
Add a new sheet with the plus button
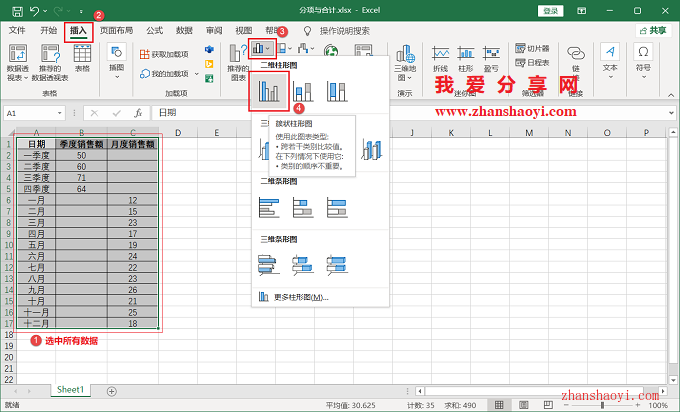(x=111, y=391)
